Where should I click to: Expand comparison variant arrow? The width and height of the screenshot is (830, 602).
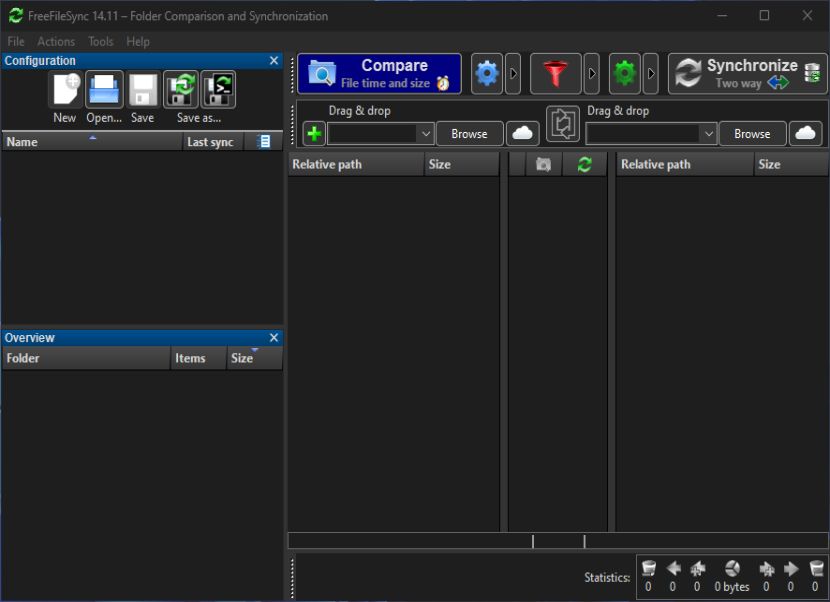tap(513, 74)
